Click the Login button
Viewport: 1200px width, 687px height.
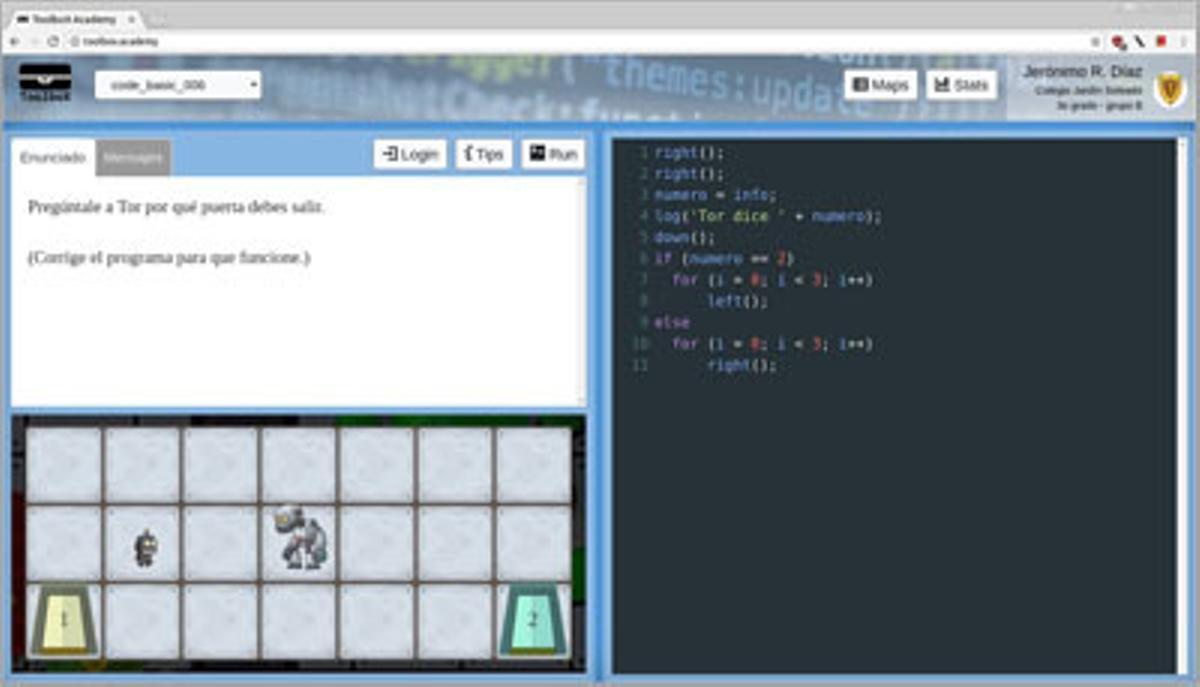[410, 154]
